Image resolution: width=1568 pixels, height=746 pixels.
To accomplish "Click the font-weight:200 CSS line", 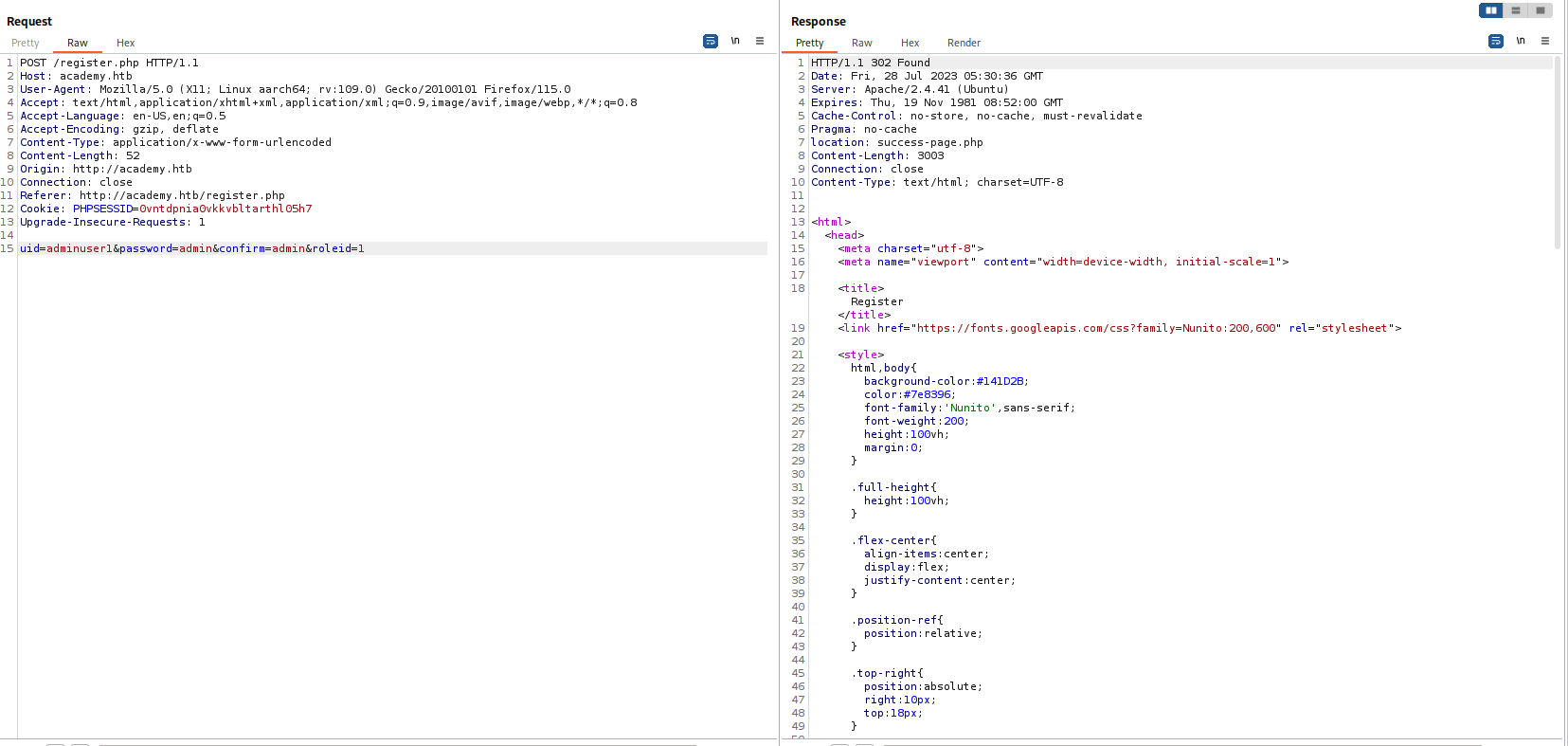I will pos(917,421).
